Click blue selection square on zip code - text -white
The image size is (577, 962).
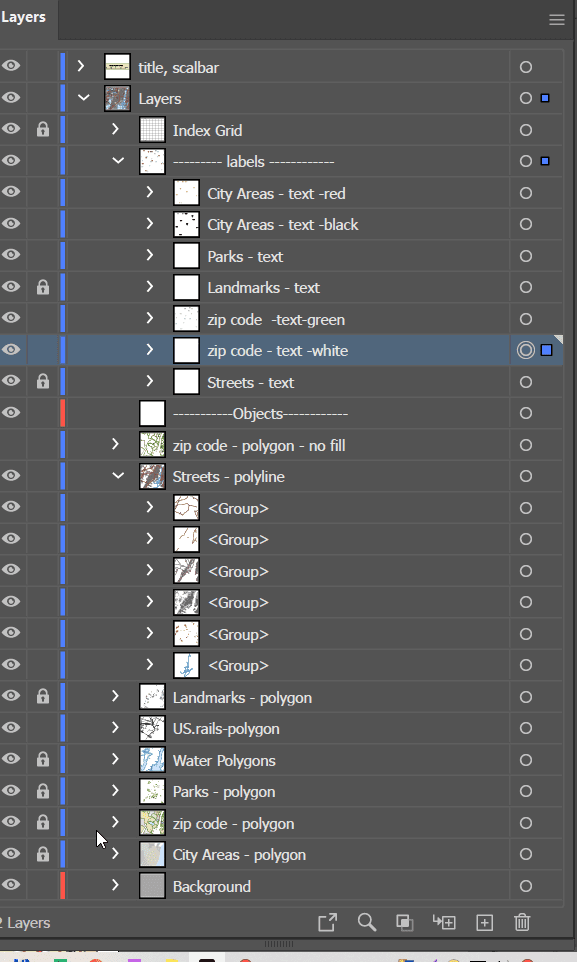[546, 350]
